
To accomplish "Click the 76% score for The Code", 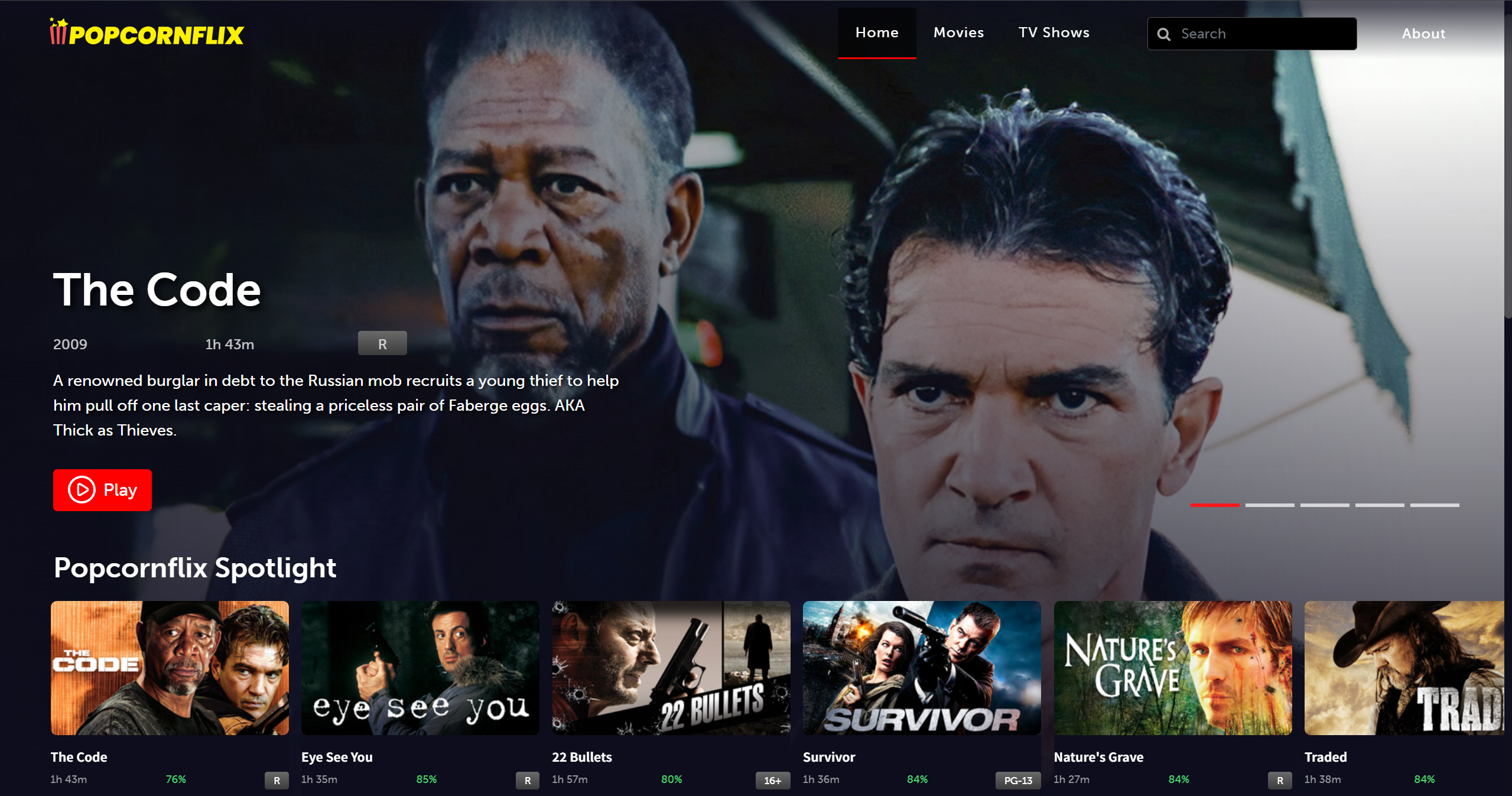I will click(175, 779).
